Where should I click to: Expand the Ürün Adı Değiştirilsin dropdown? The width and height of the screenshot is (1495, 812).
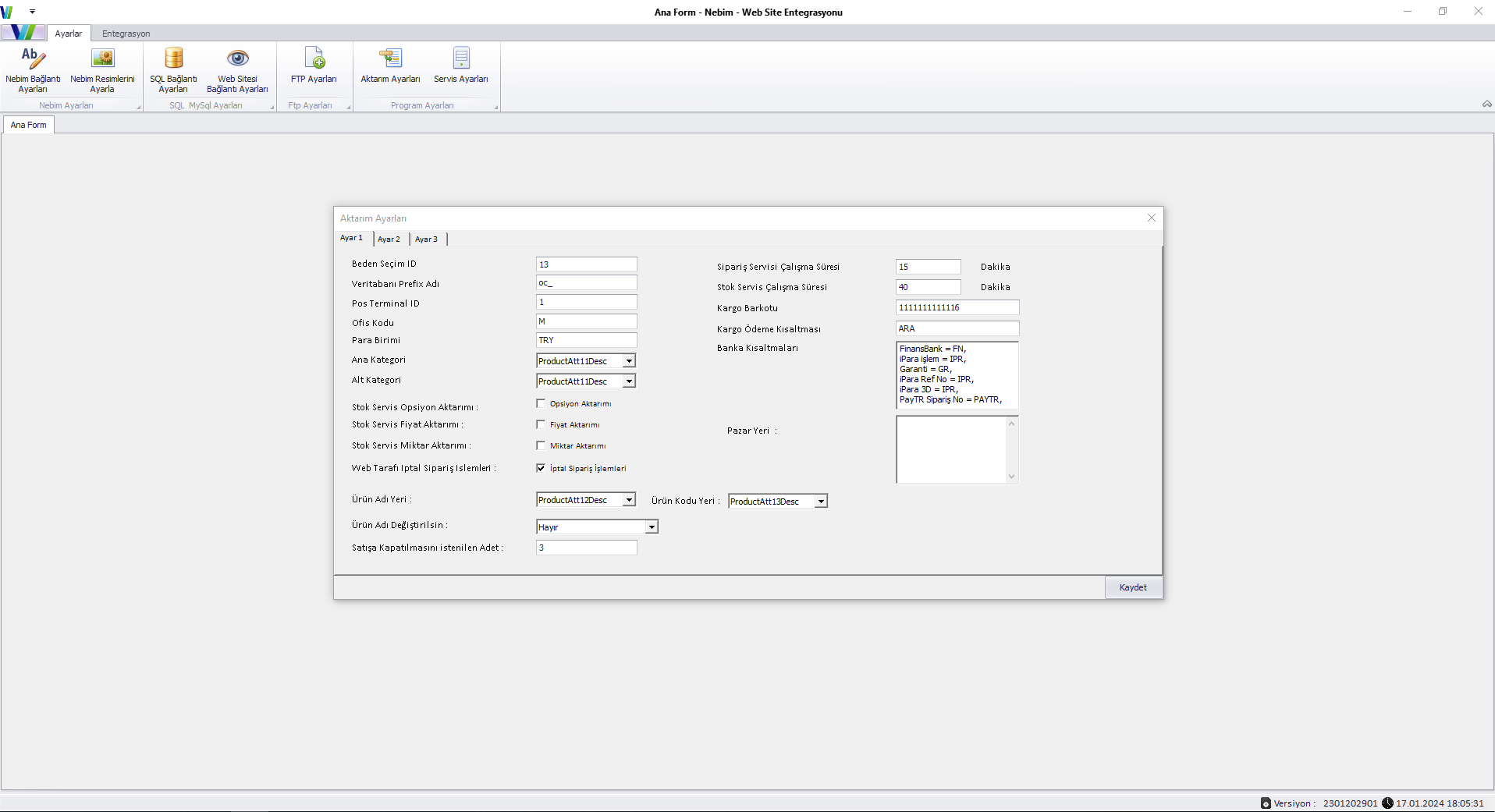click(651, 527)
